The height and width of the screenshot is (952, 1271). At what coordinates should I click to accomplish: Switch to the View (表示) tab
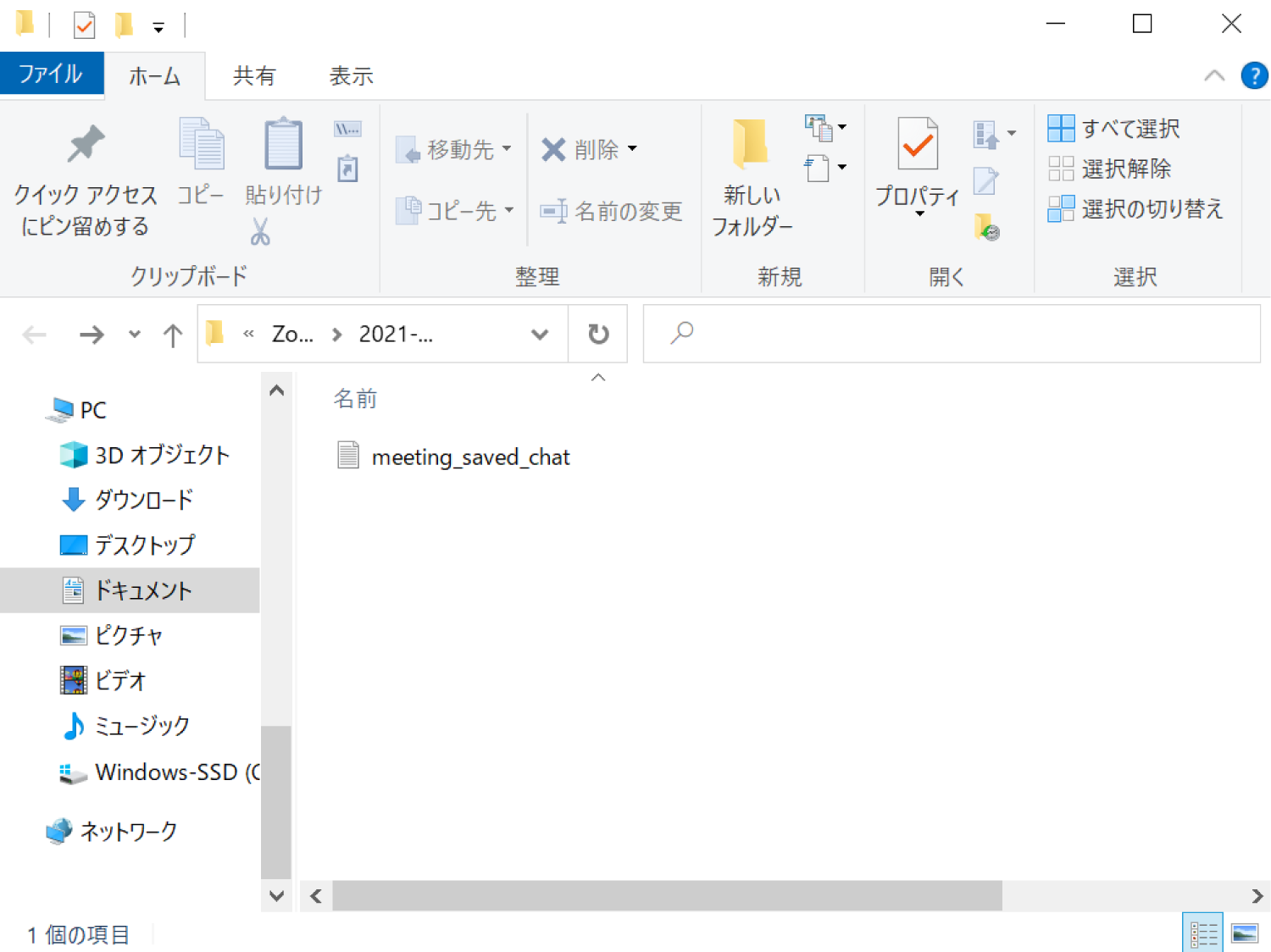tap(351, 76)
